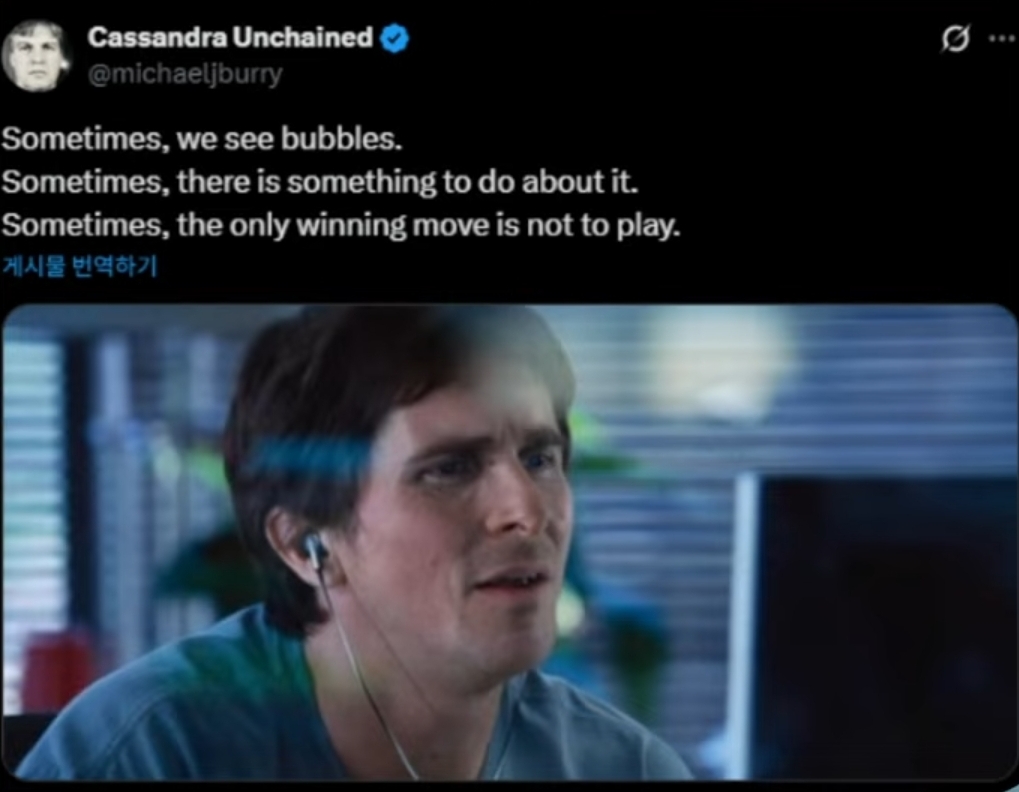Open the three-dot more options menu

pyautogui.click(x=1001, y=39)
